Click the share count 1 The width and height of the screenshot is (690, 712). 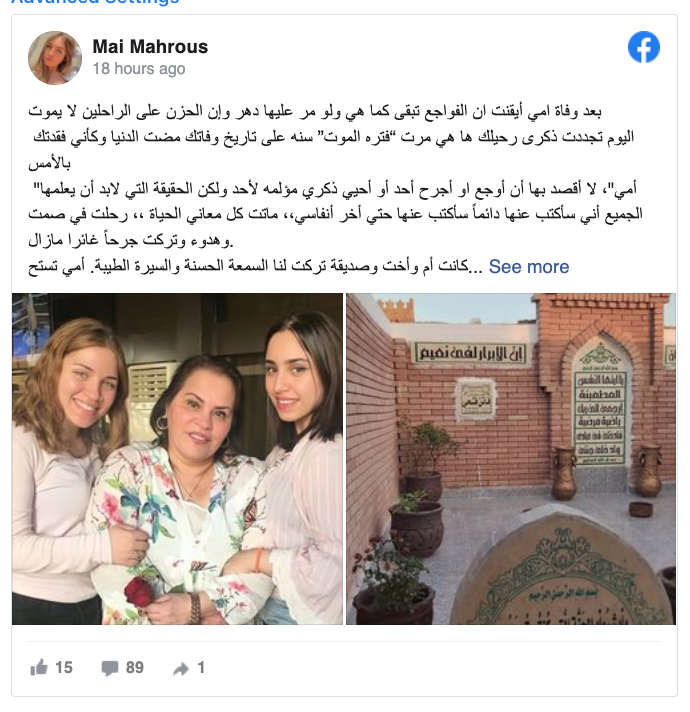[x=201, y=668]
